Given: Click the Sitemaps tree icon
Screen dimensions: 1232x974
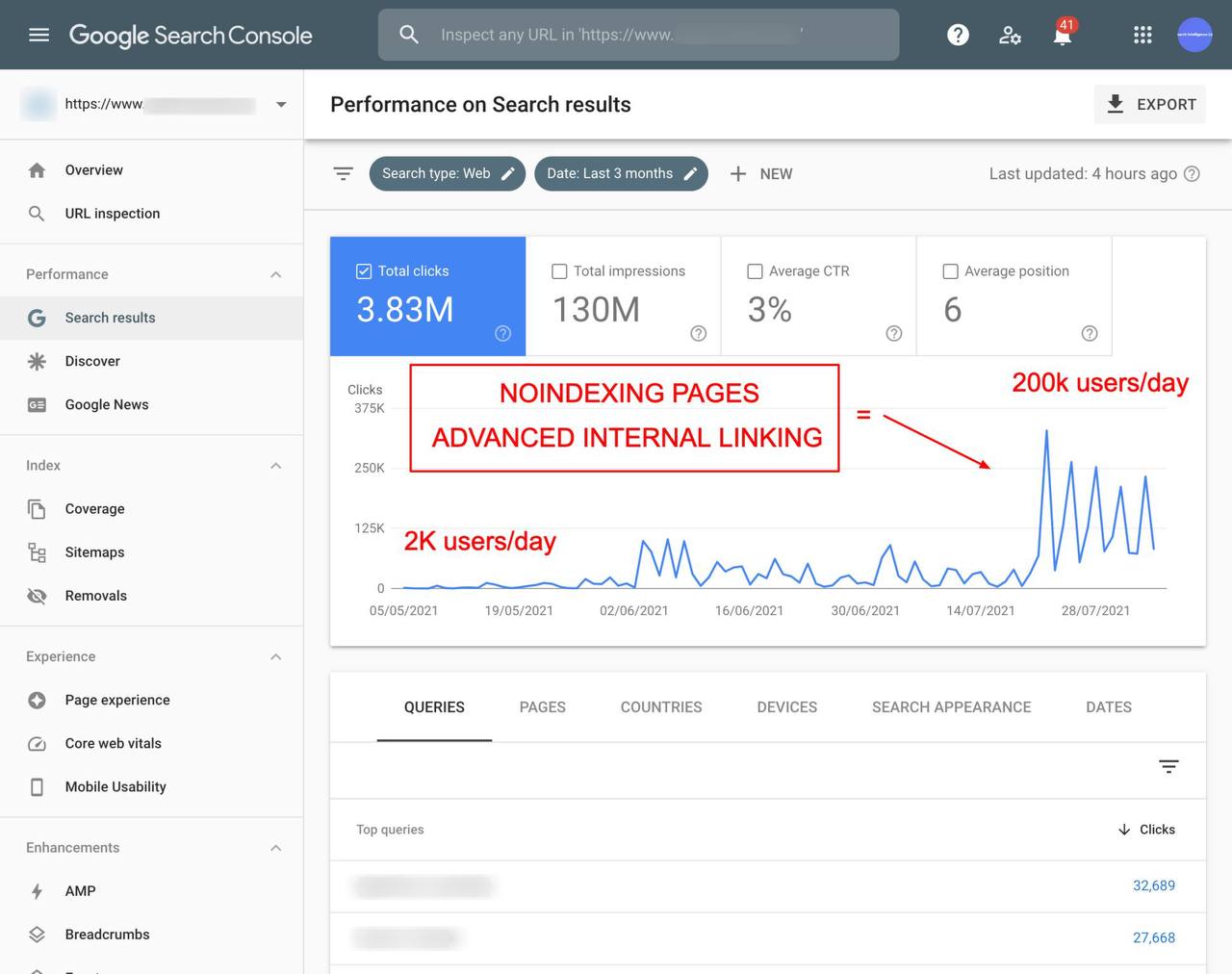Looking at the screenshot, I should tap(37, 552).
